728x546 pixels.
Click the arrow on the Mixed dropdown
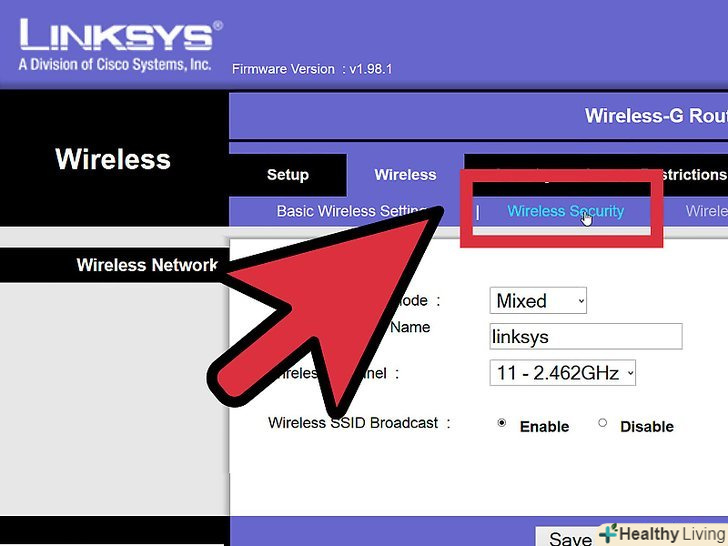(x=581, y=301)
